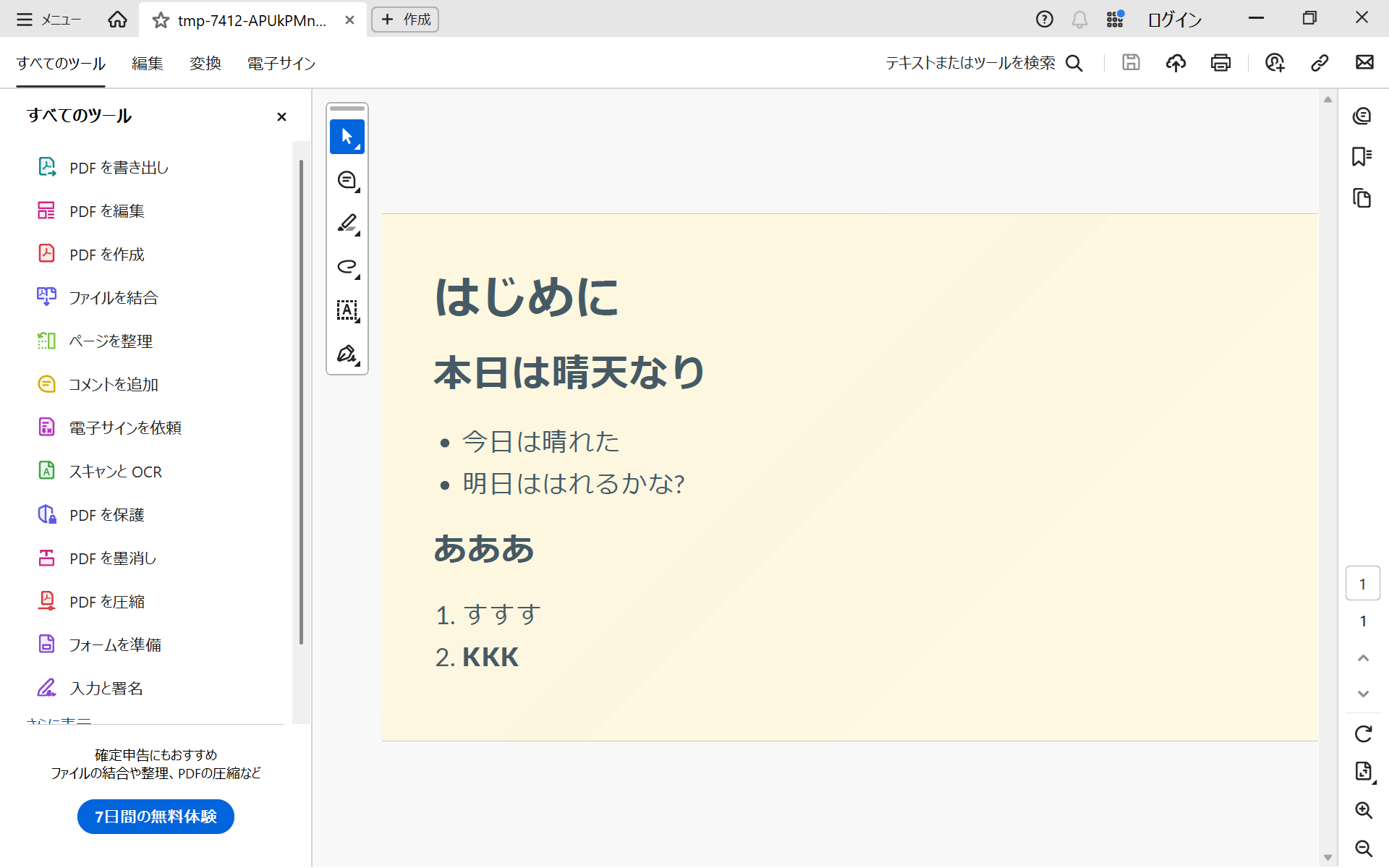1389x868 pixels.
Task: Click the 7日間の無料体験 button
Action: pyautogui.click(x=156, y=817)
